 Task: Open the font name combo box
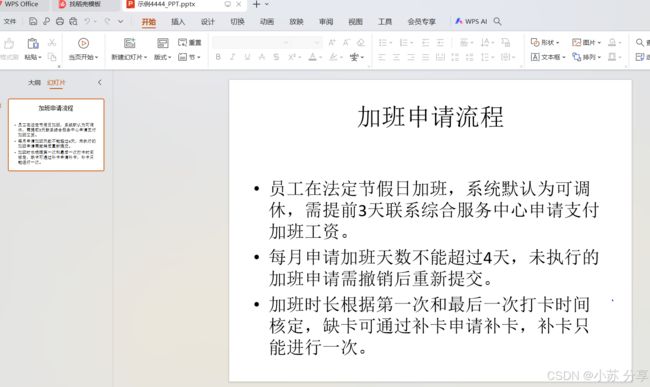251,42
